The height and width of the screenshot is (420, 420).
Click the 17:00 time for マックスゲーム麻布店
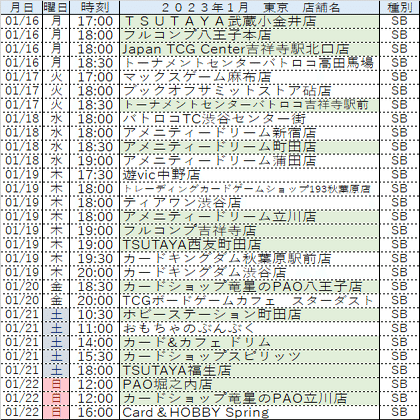pyautogui.click(x=95, y=77)
